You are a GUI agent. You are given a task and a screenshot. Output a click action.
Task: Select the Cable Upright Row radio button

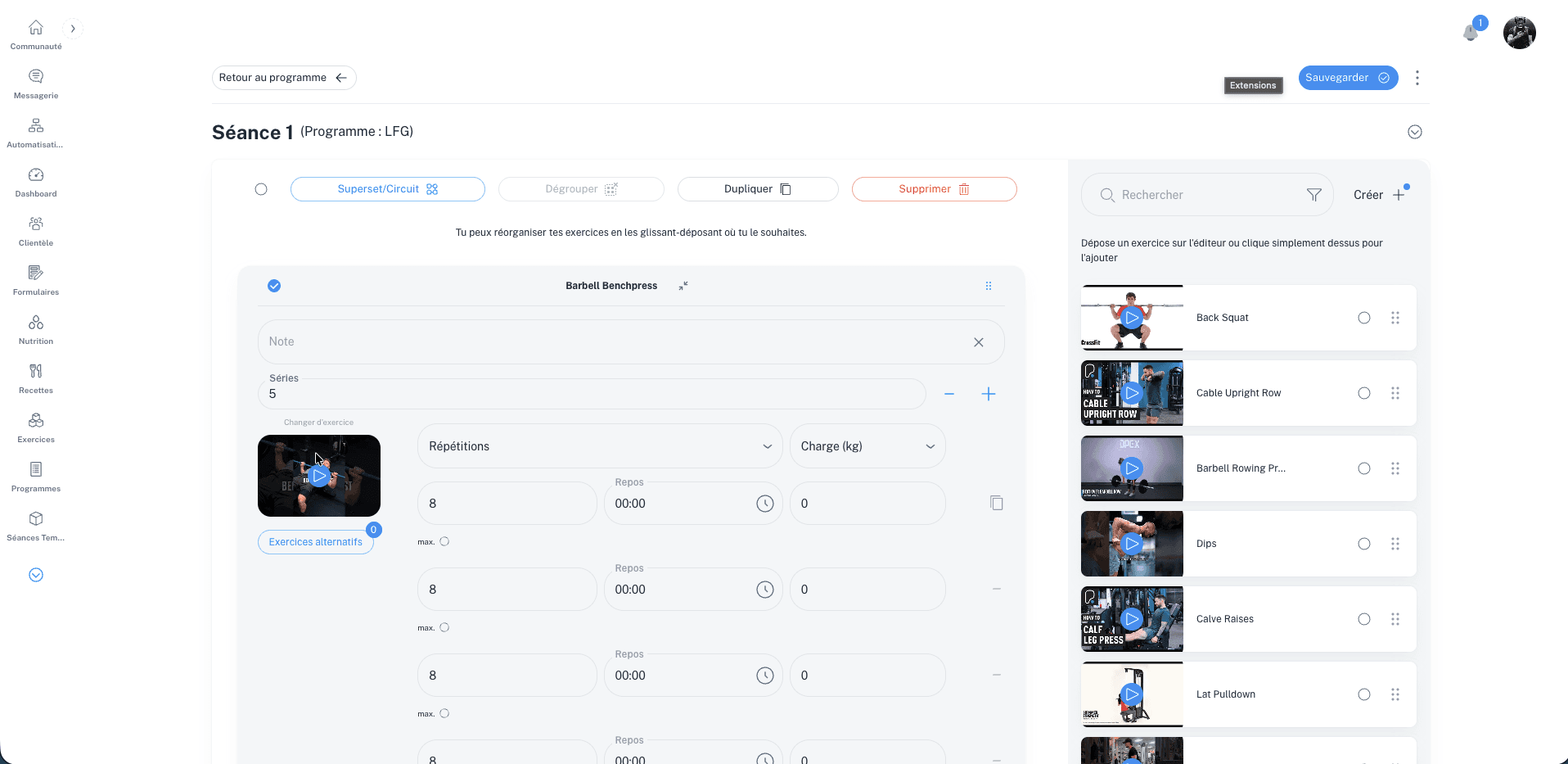coord(1363,393)
